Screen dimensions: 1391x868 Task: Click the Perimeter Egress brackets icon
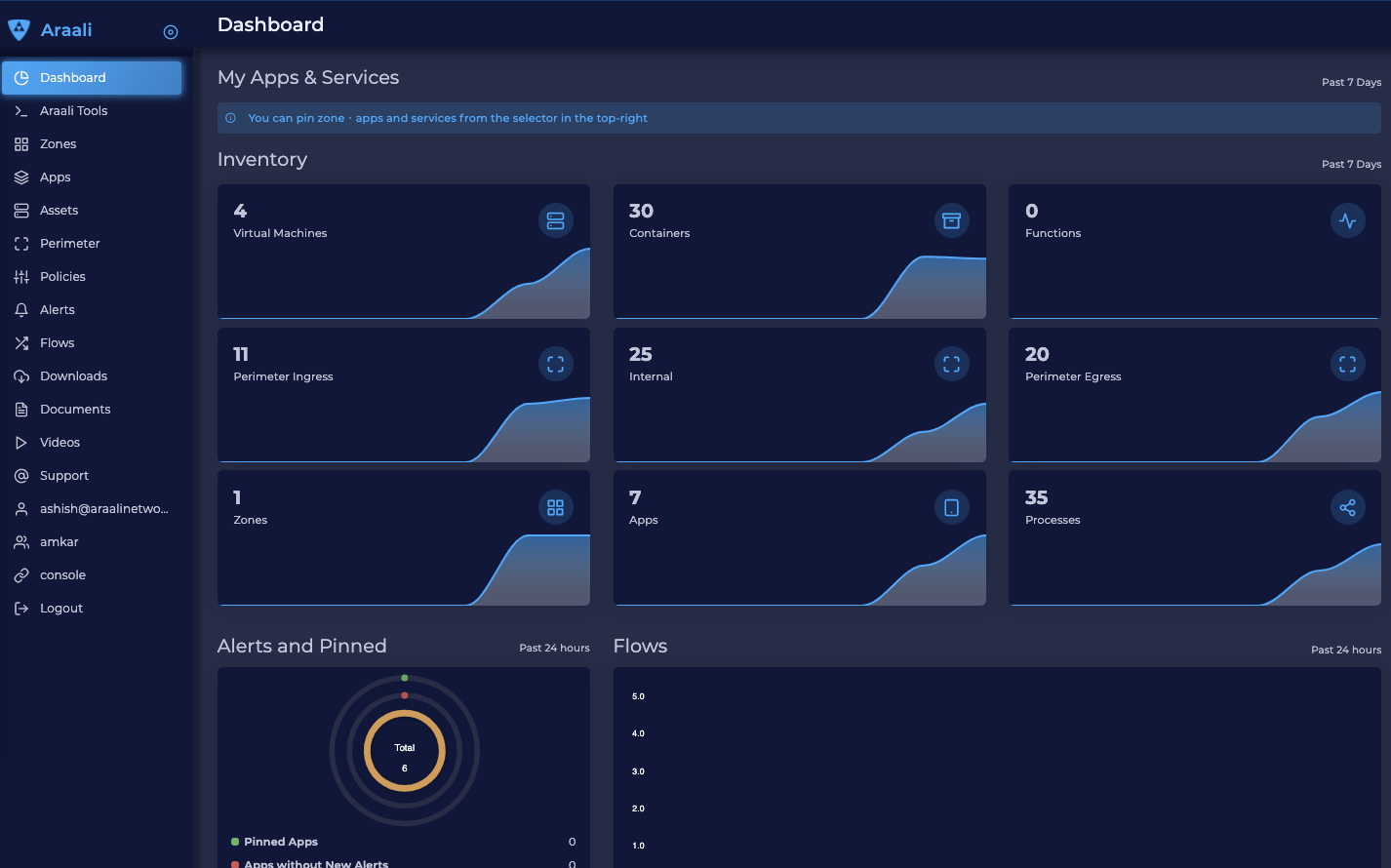click(1348, 364)
